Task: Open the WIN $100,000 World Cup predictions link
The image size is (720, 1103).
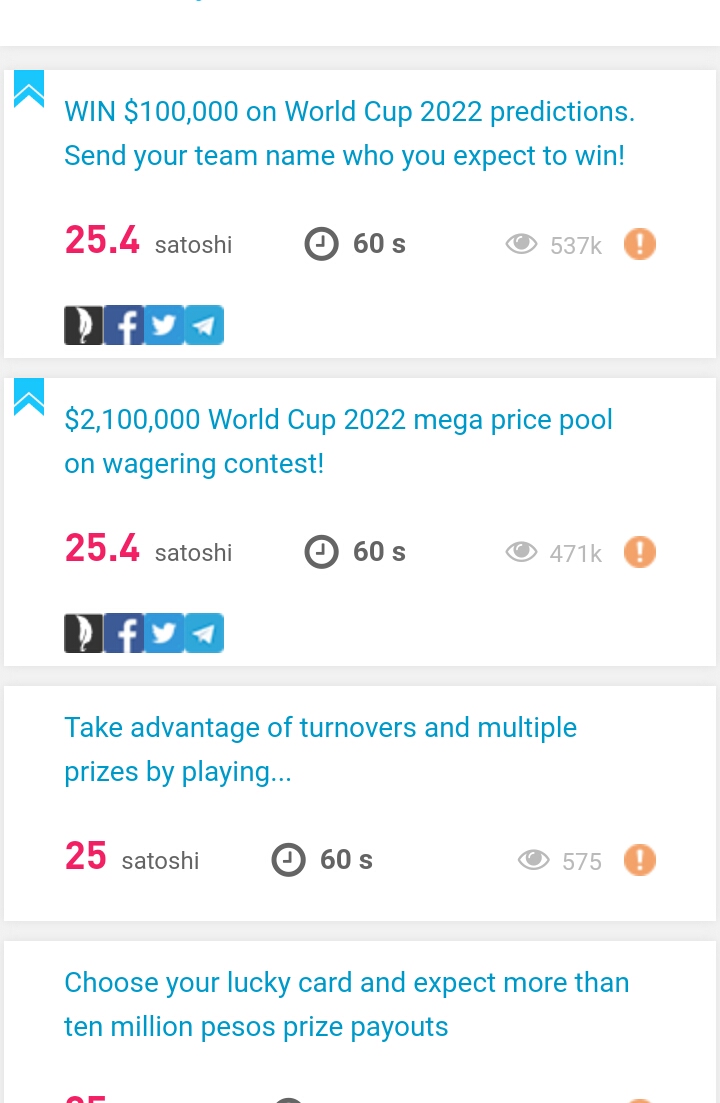Action: point(349,134)
